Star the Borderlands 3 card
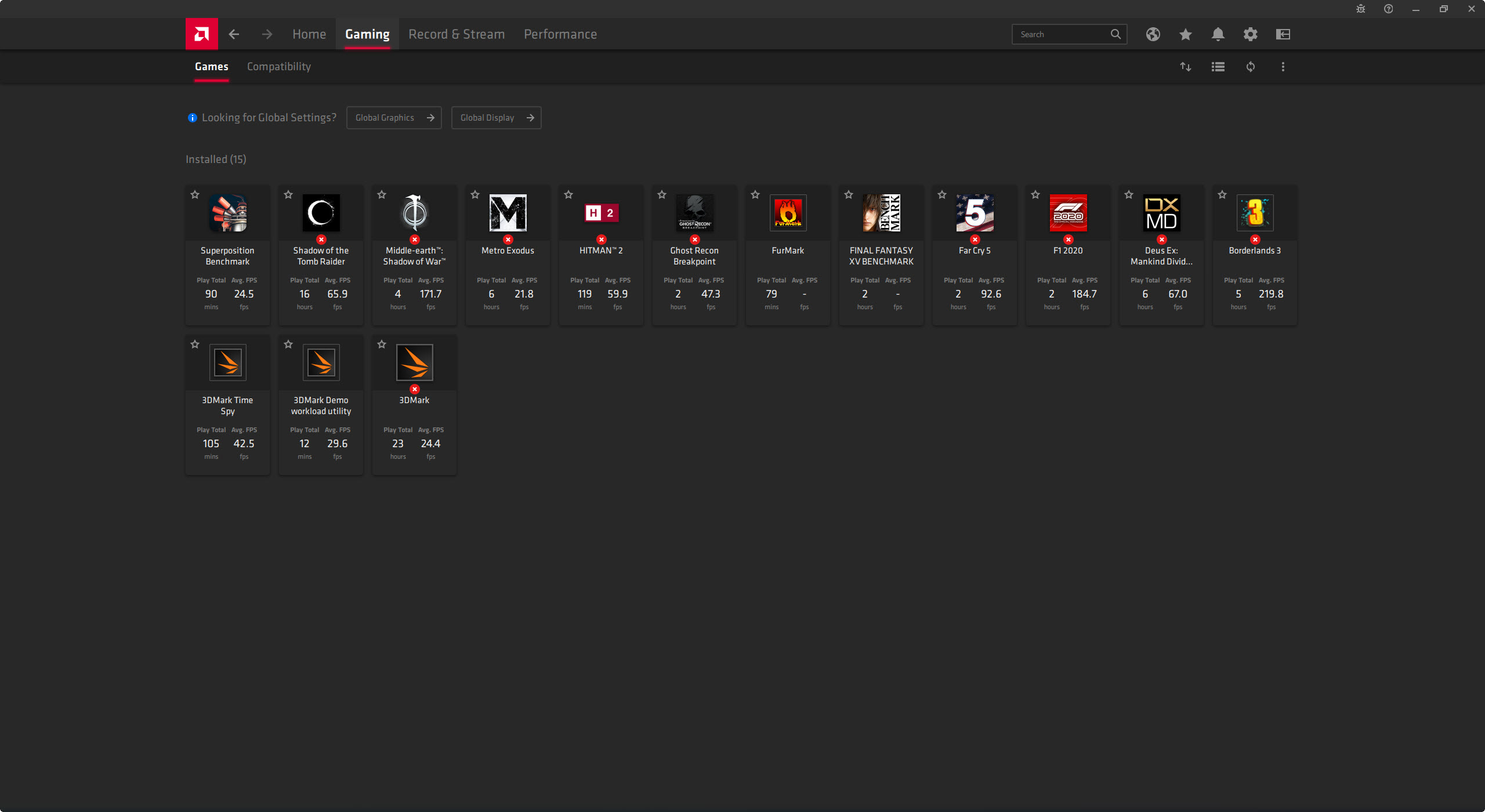Image resolution: width=1485 pixels, height=812 pixels. pos(1222,195)
